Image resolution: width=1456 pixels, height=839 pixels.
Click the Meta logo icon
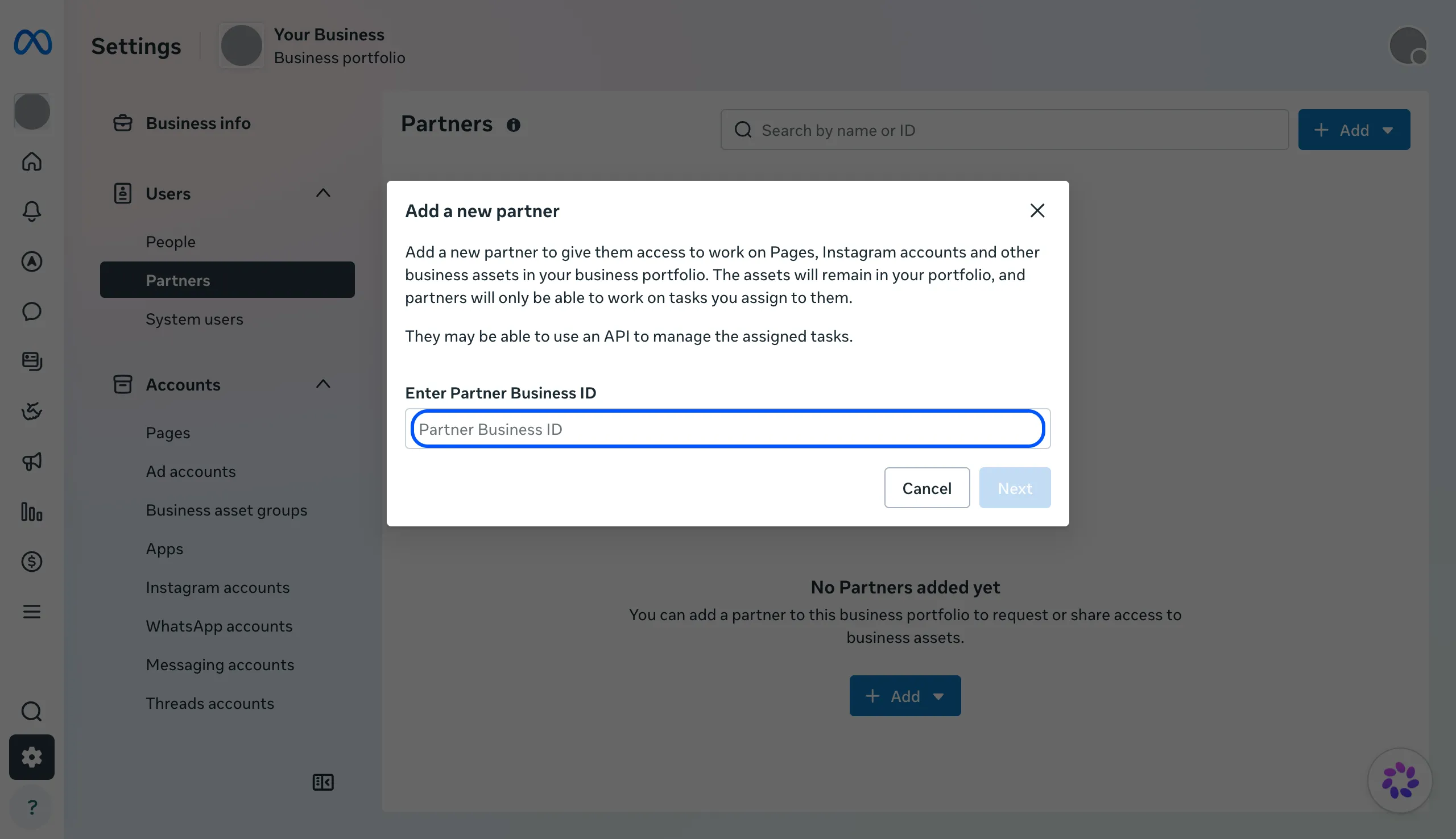pyautogui.click(x=32, y=43)
